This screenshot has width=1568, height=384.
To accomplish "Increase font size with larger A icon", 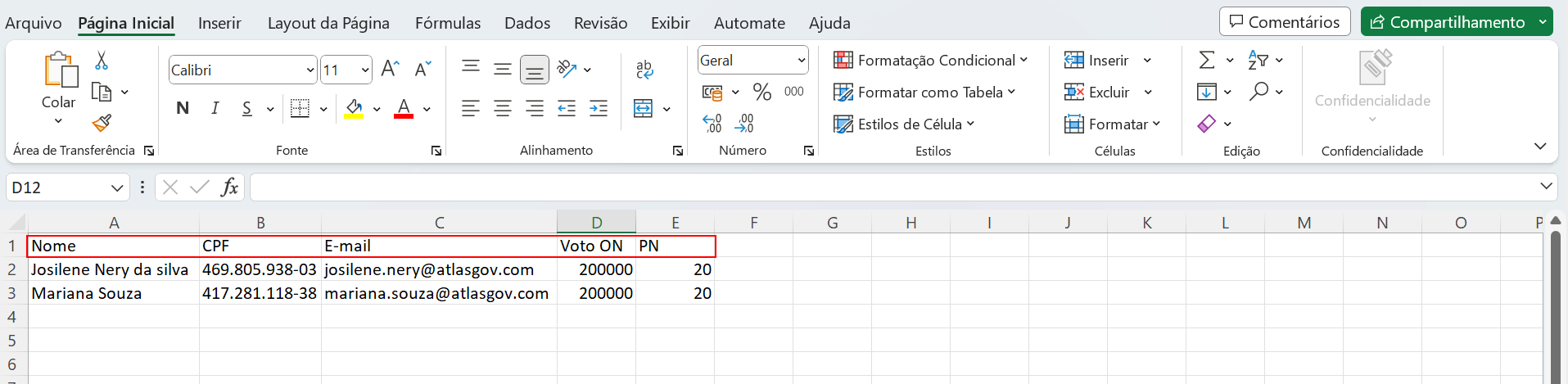I will 391,70.
